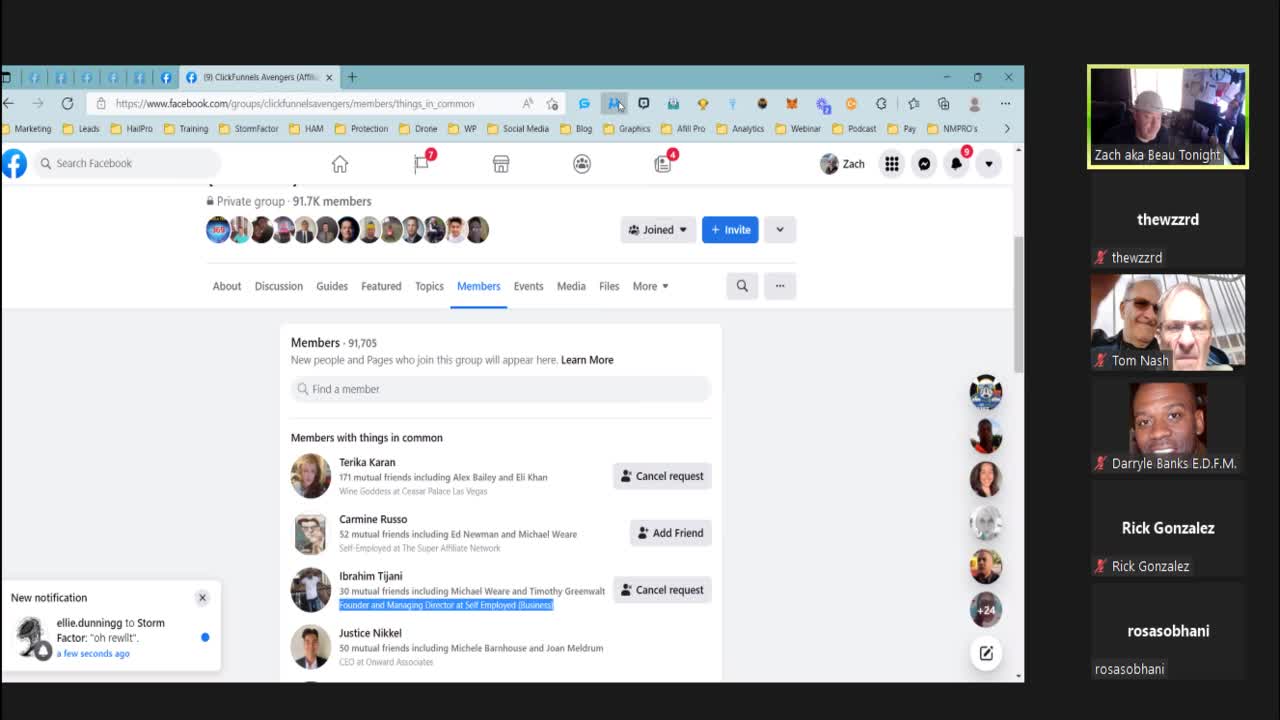The width and height of the screenshot is (1280, 720).
Task: Reload the page in browser
Action: (x=67, y=103)
